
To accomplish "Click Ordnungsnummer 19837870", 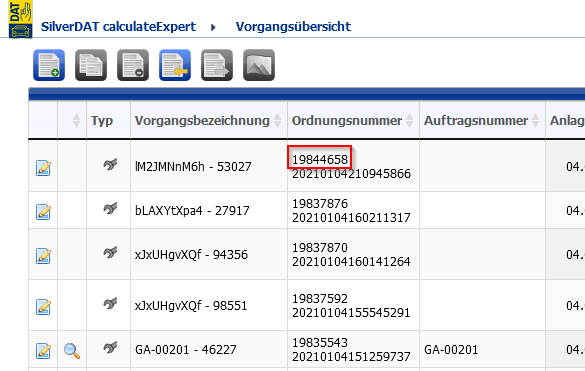I will pyautogui.click(x=320, y=248).
